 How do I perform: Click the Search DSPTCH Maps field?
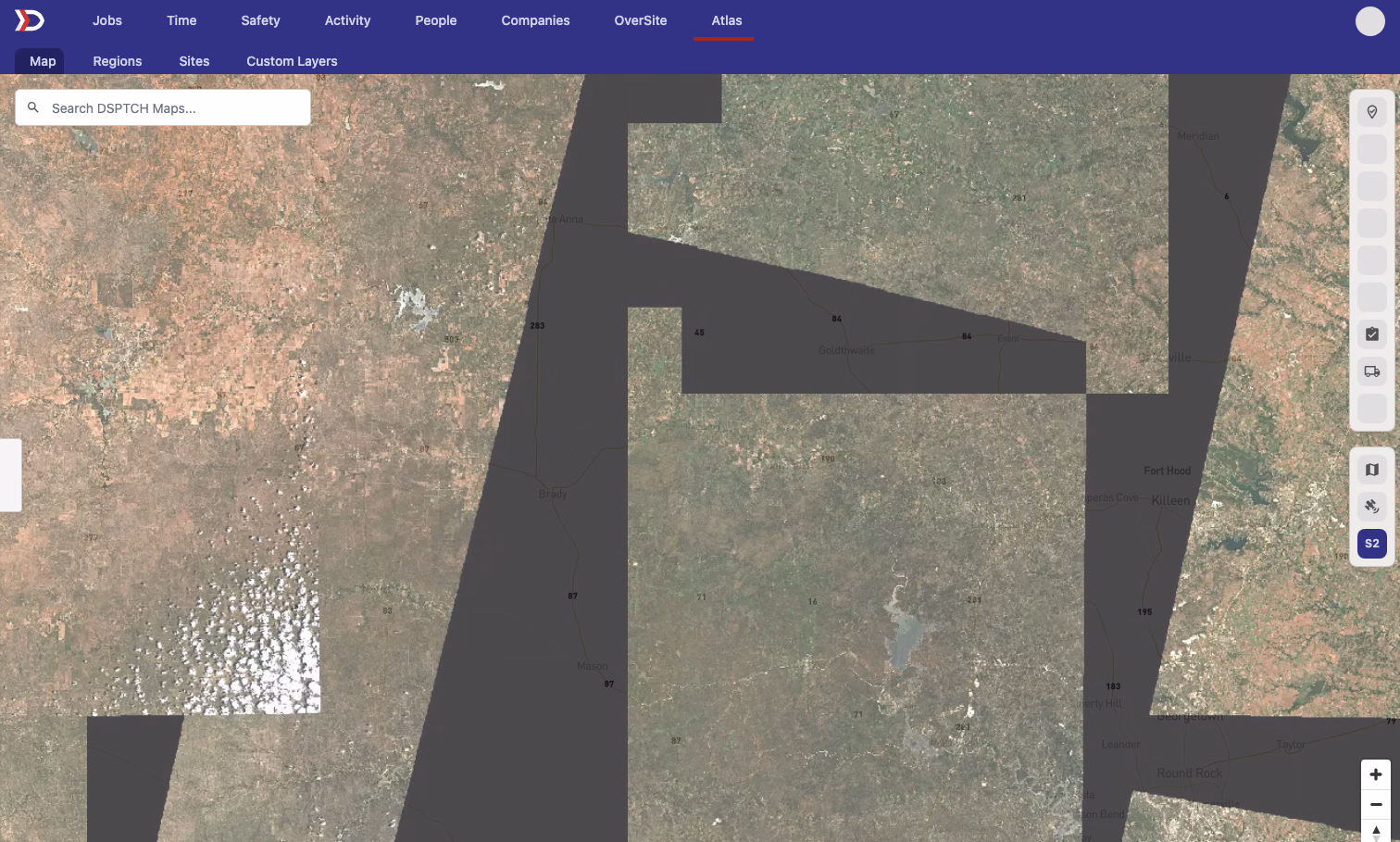click(x=163, y=107)
